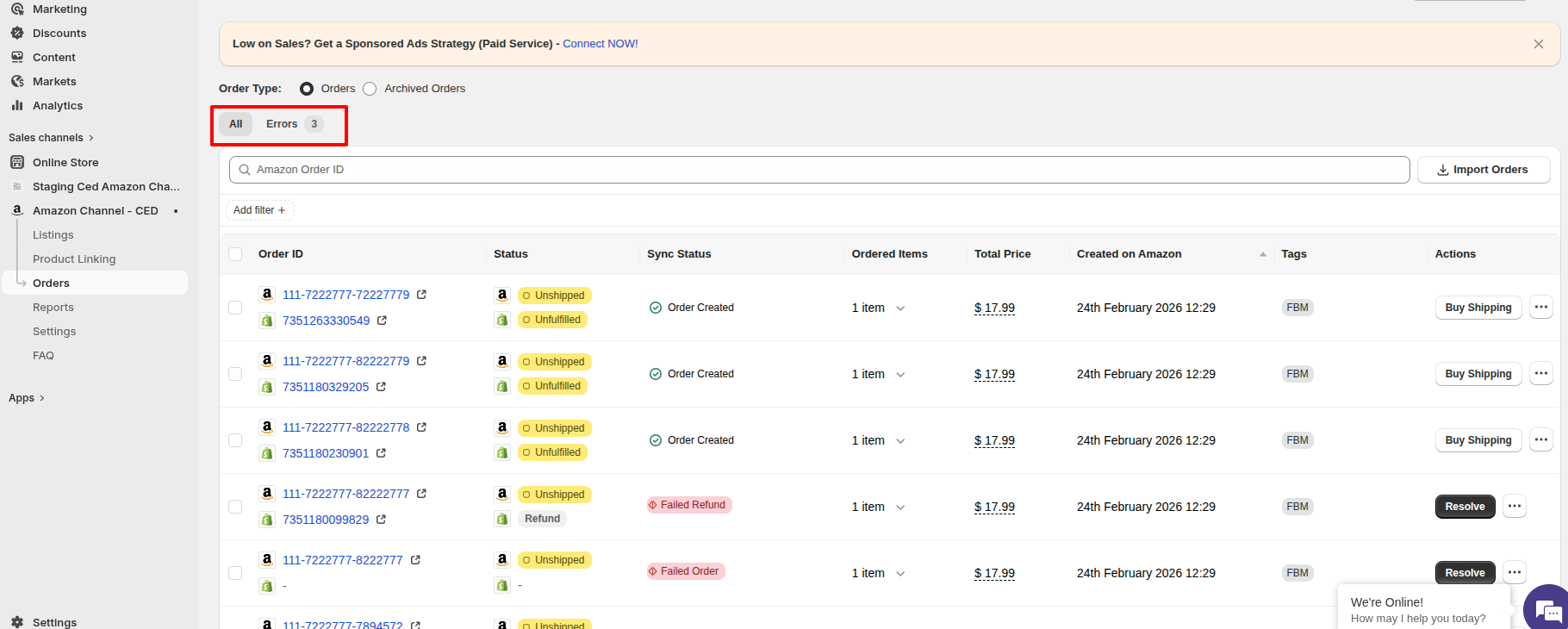Image resolution: width=1568 pixels, height=629 pixels.
Task: Buy Shipping for order 111-7222777-82222779
Action: click(x=1478, y=374)
